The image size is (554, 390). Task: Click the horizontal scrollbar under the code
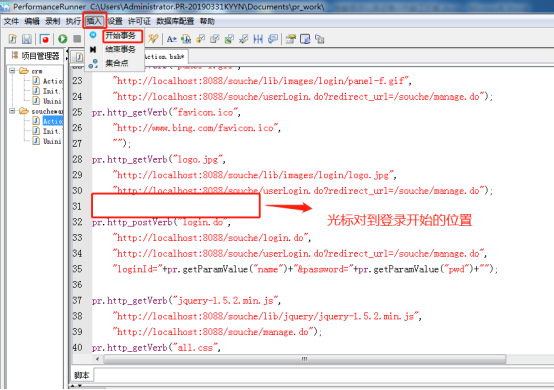click(304, 359)
